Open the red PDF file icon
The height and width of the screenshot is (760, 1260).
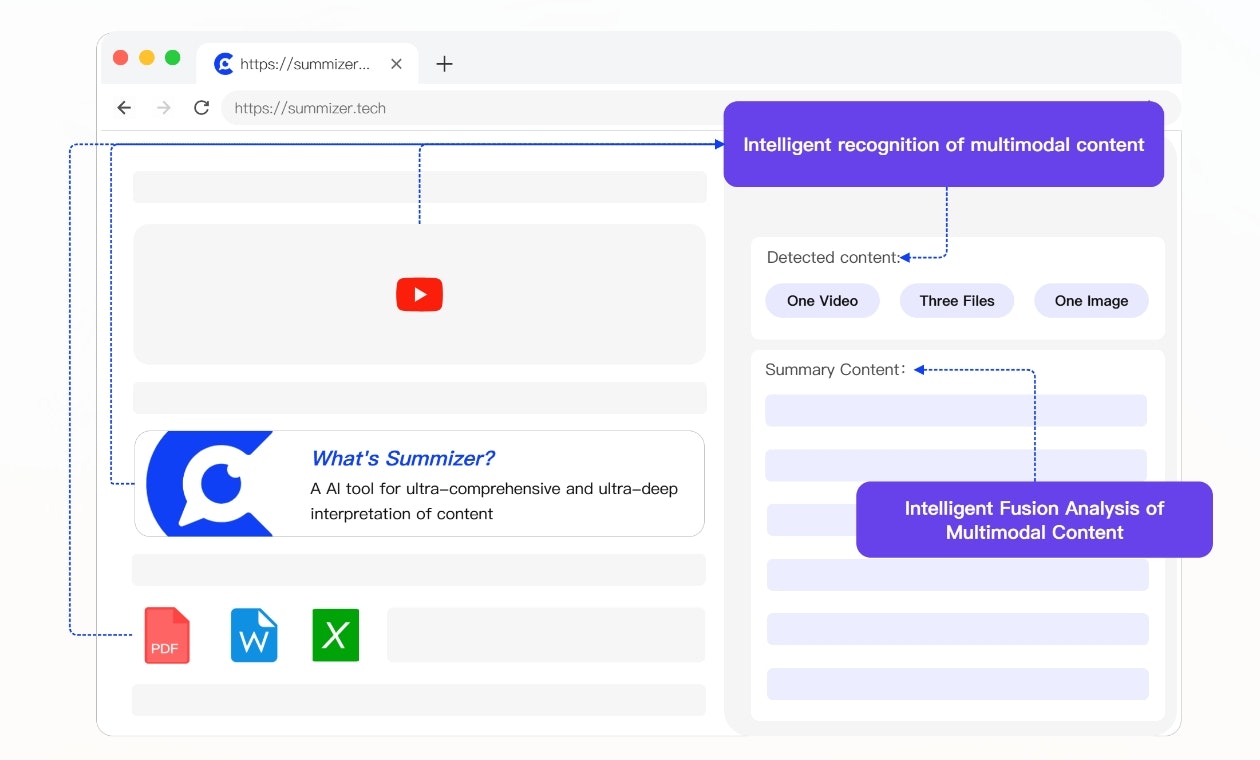[x=166, y=635]
